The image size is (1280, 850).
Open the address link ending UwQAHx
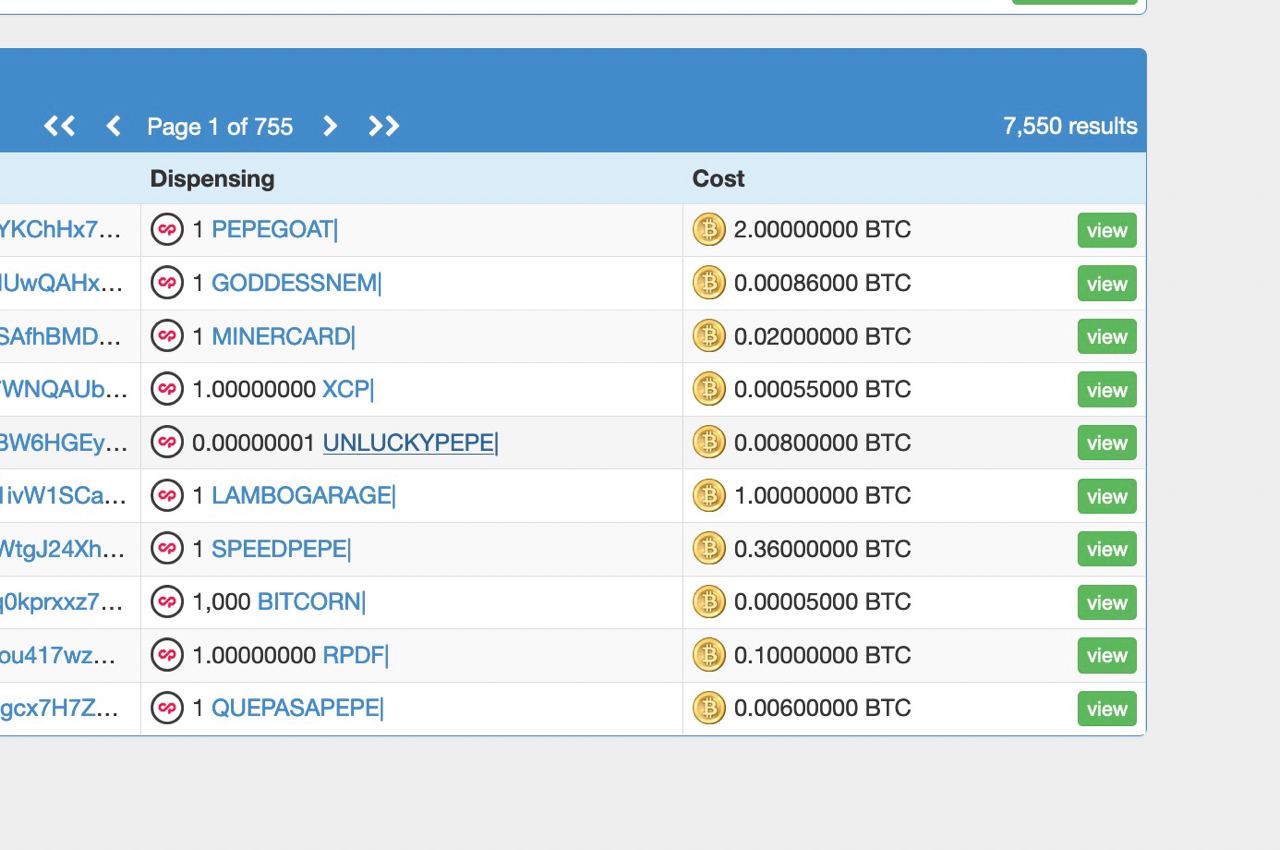62,283
